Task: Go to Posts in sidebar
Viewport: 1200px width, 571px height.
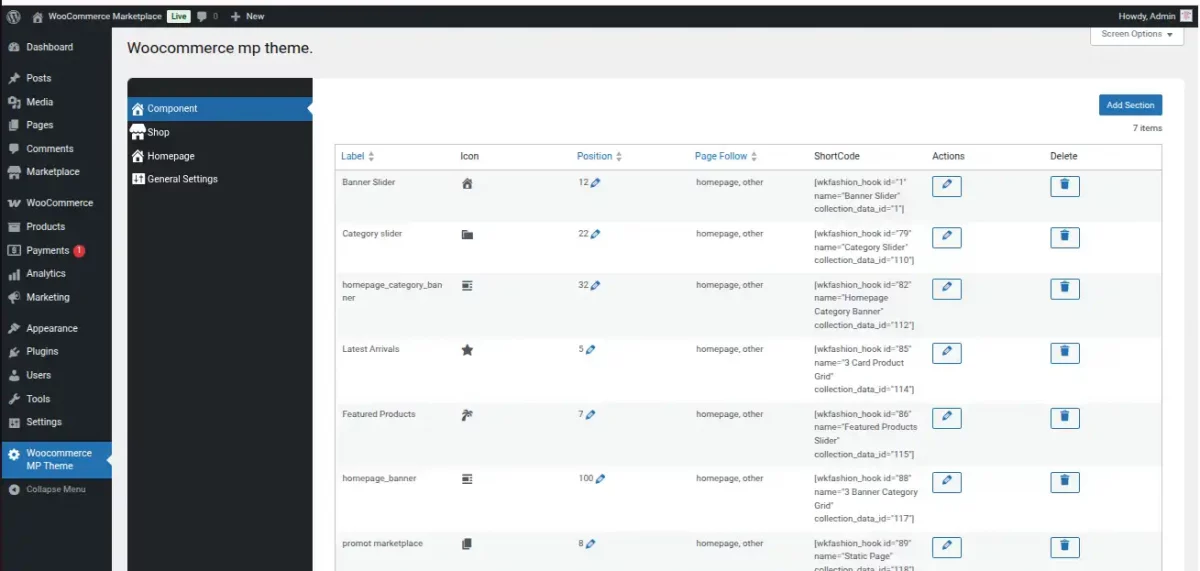Action: [38, 78]
